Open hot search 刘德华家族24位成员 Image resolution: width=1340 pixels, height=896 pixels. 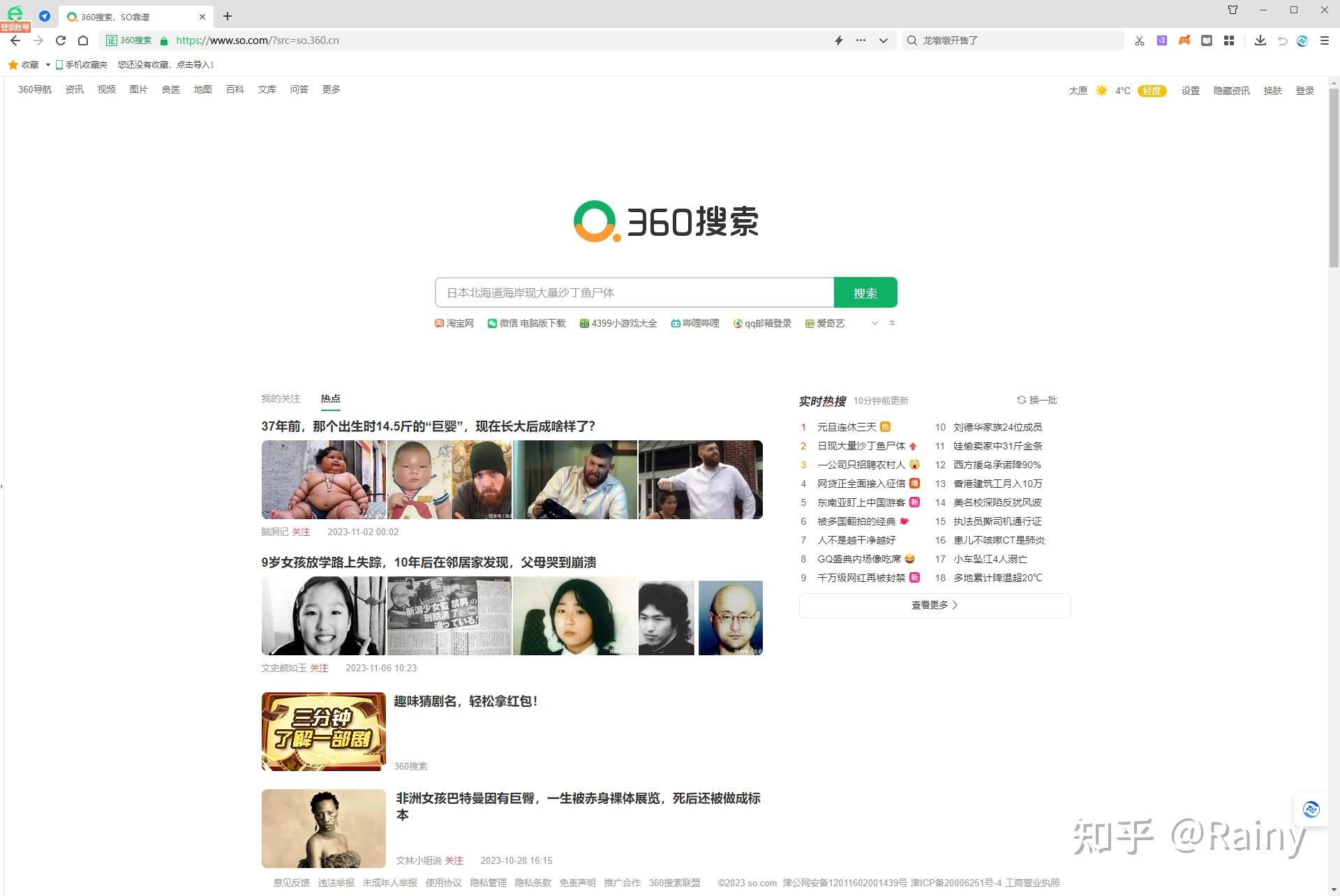pos(997,427)
